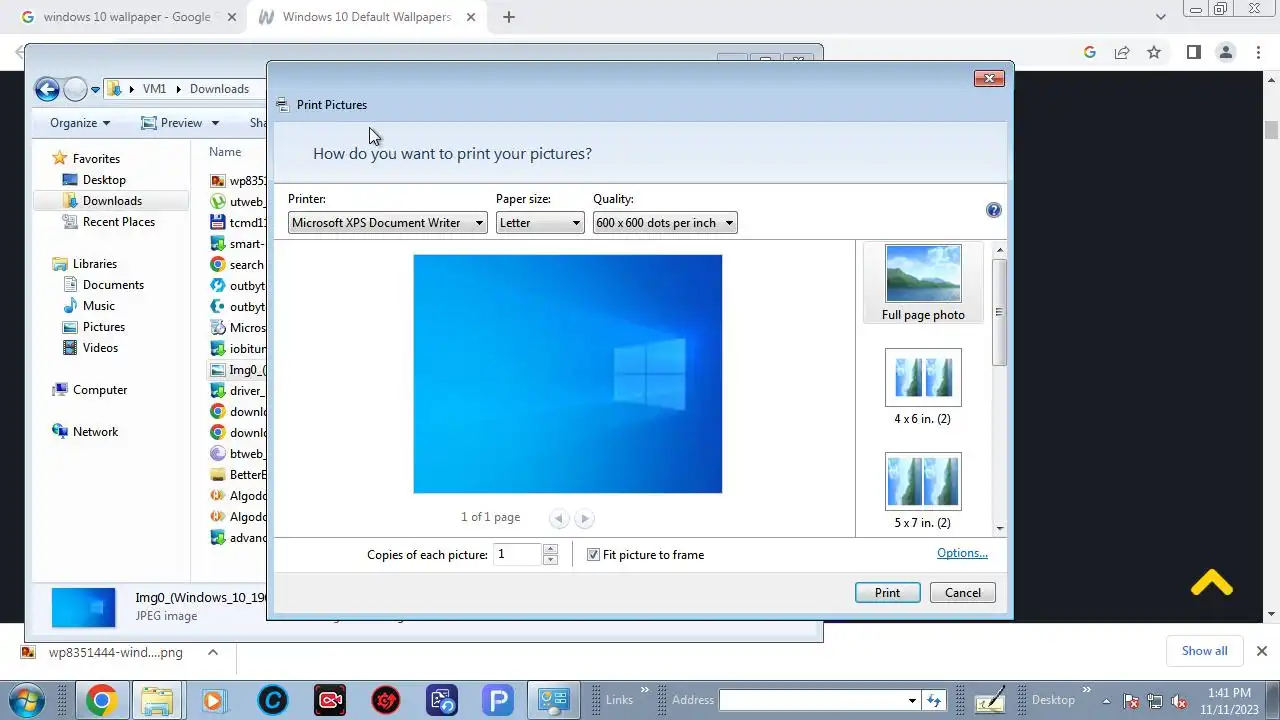Go to previous page arrow in preview
Viewport: 1280px width, 720px height.
pyautogui.click(x=559, y=518)
